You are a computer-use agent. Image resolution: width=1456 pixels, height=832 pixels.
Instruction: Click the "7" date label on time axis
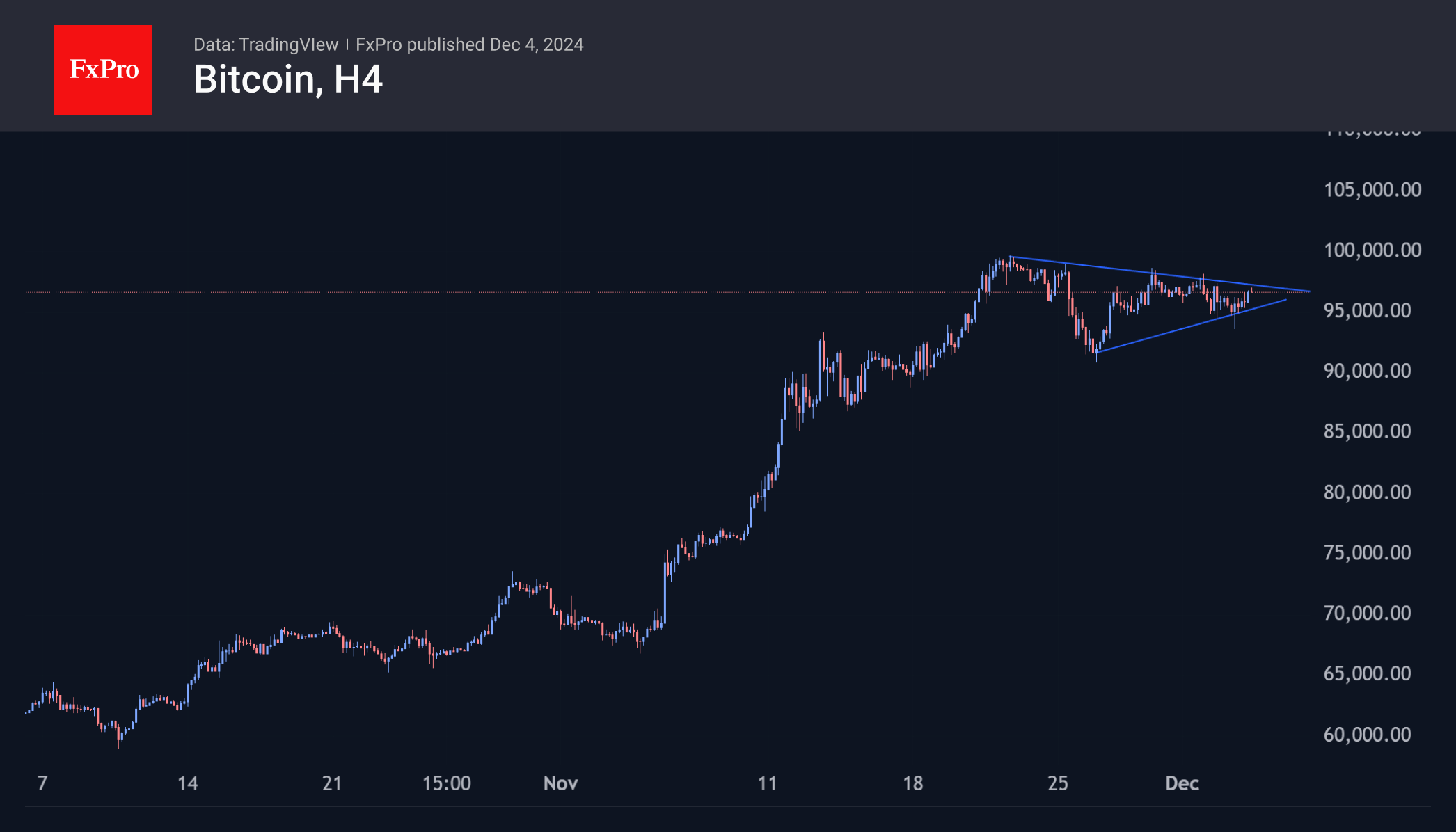tap(42, 784)
